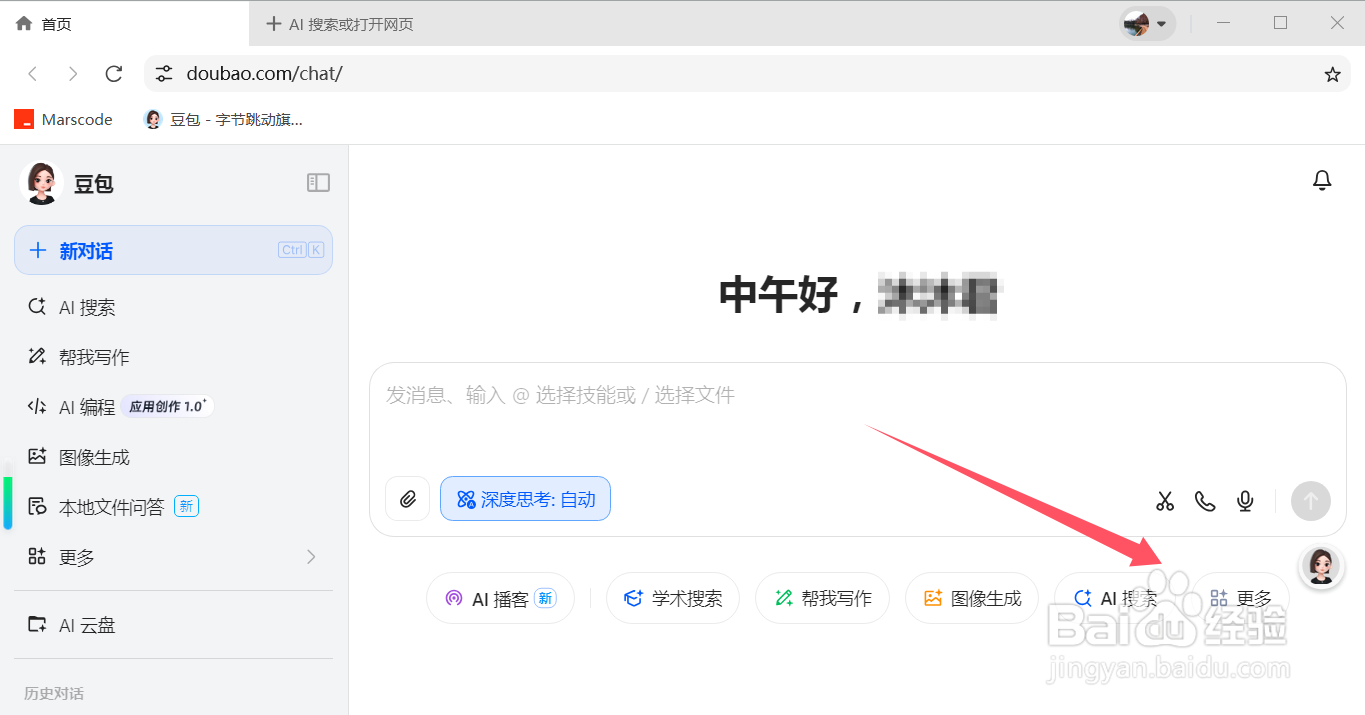Activate microphone voice input
The image size is (1365, 715).
pos(1245,501)
